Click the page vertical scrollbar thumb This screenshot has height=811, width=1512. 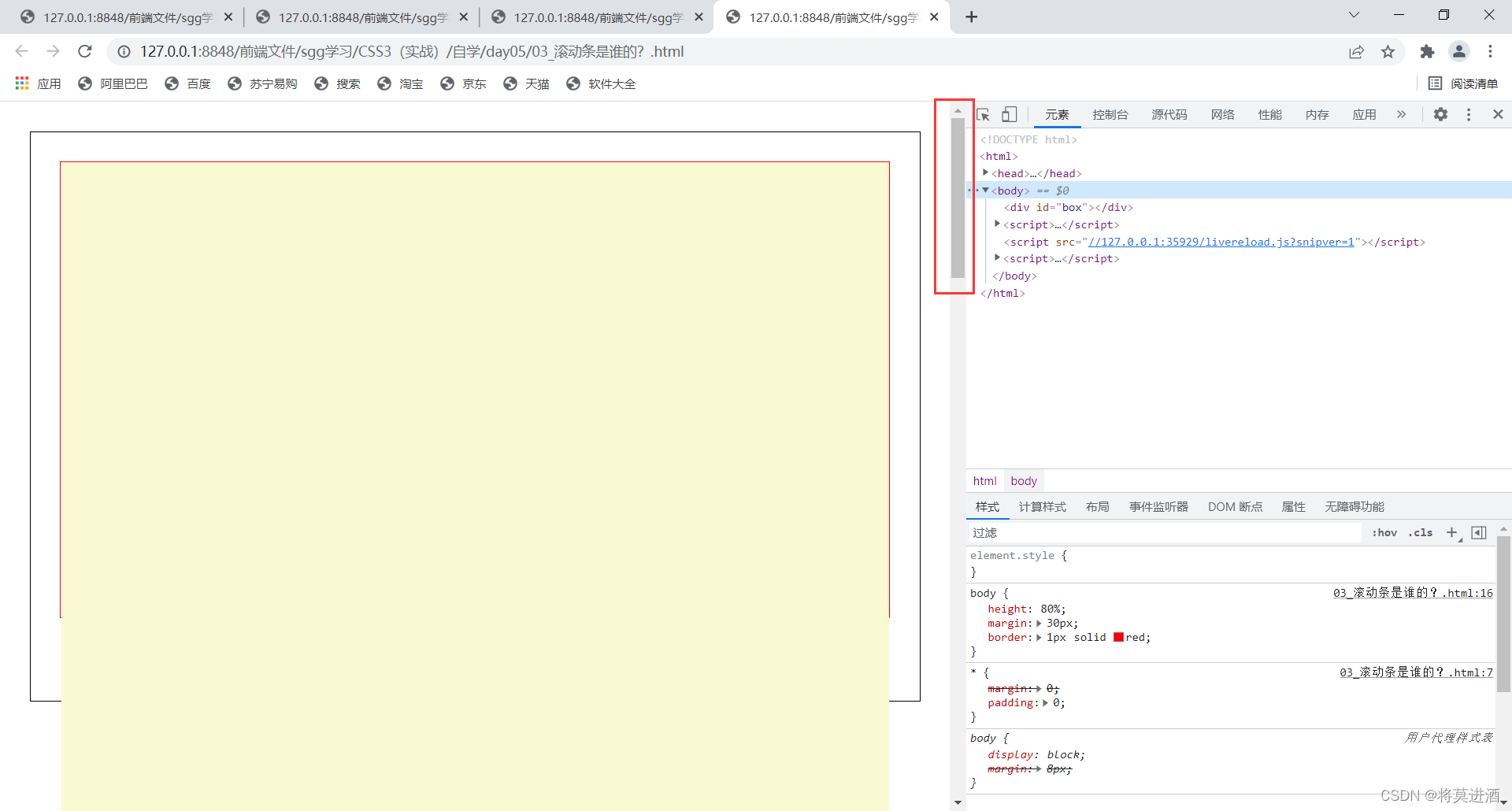click(958, 198)
